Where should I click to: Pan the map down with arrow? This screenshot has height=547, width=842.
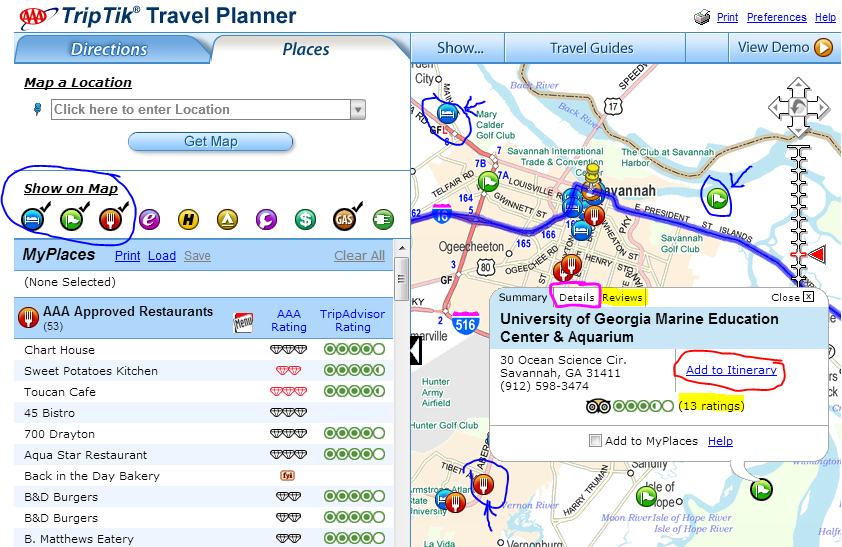coord(799,129)
